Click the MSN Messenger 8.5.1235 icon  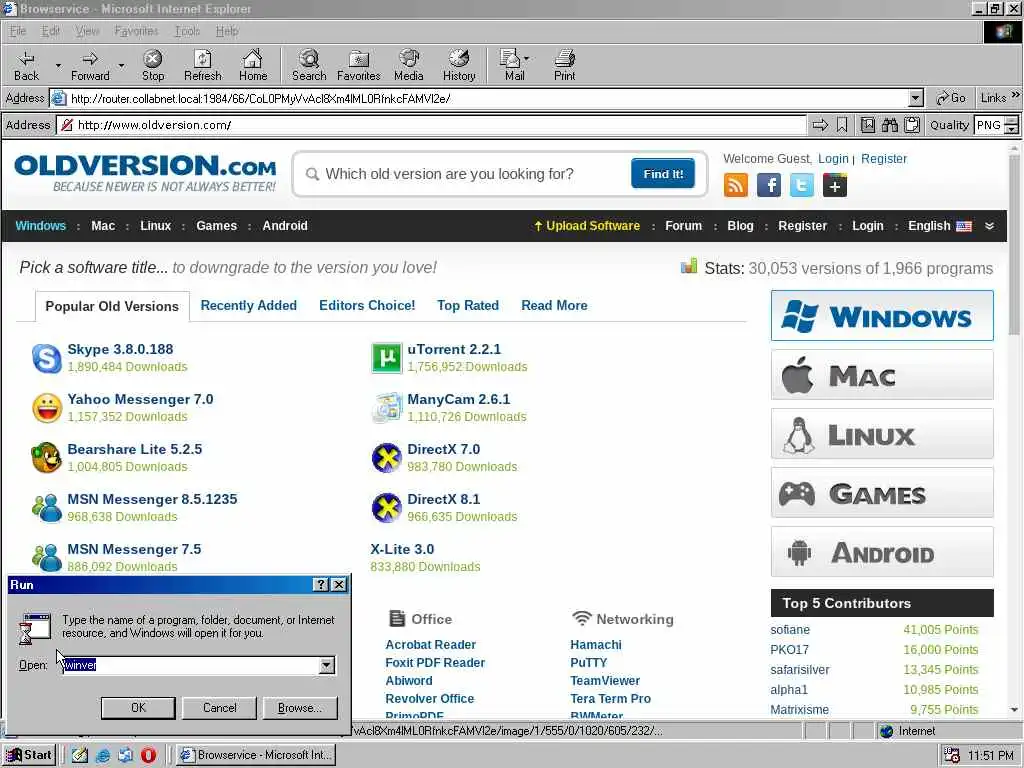47,508
